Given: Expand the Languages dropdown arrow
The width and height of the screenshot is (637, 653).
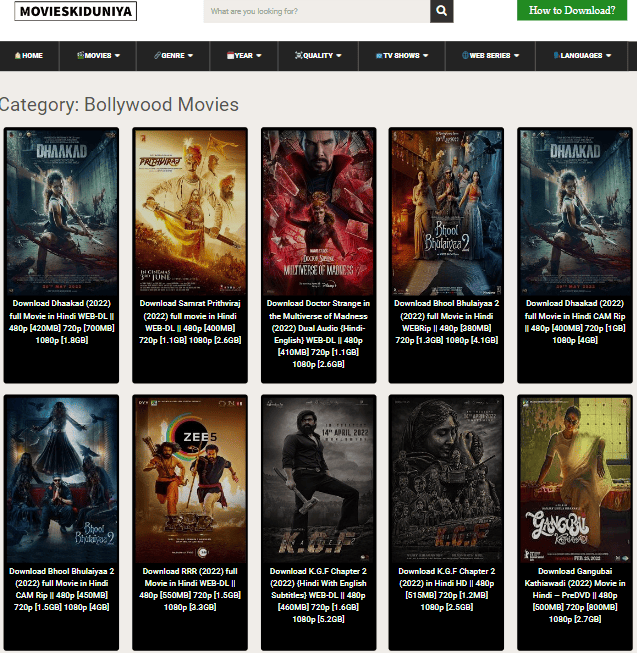Looking at the screenshot, I should point(608,55).
